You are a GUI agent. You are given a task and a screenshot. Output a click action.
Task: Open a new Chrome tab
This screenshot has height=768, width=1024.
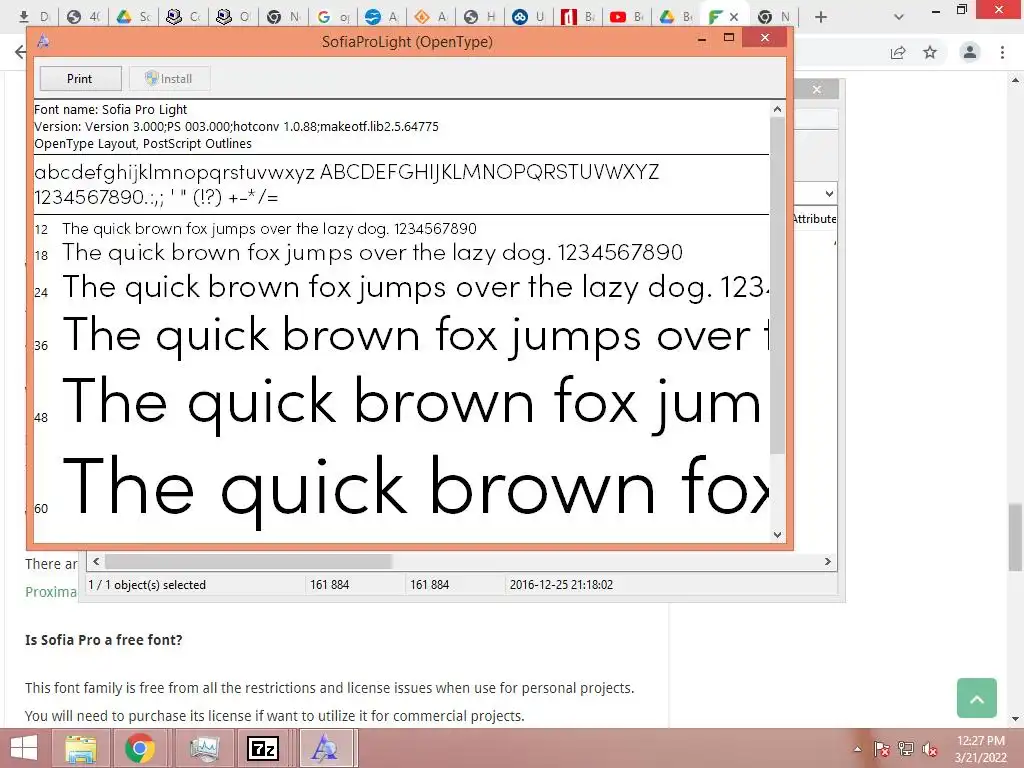point(821,17)
